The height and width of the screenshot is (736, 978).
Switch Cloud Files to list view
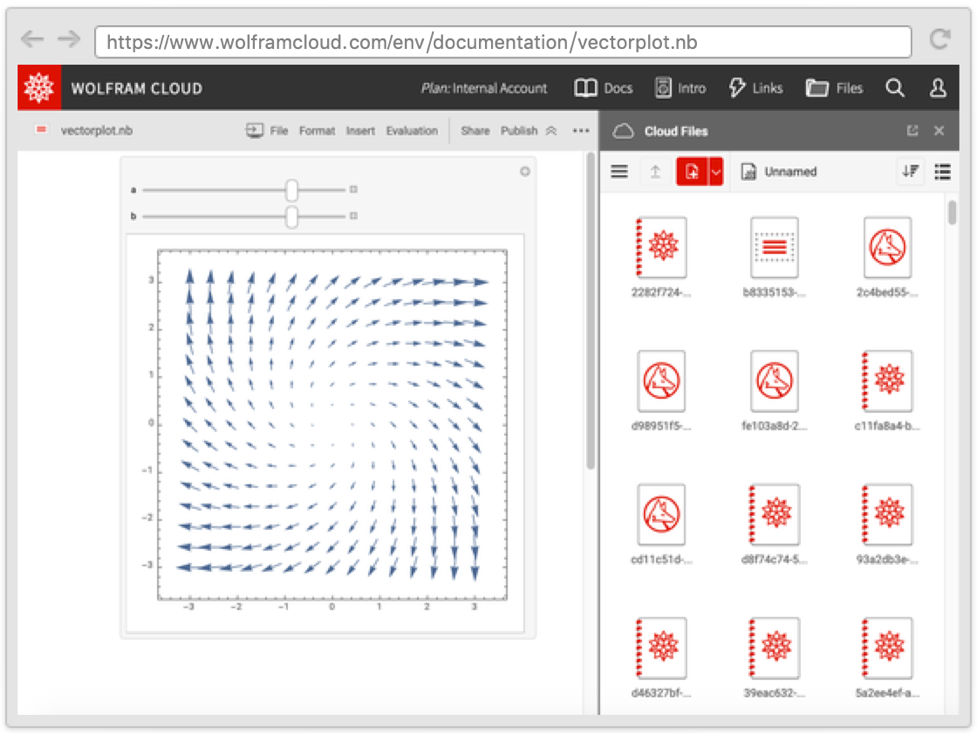(x=942, y=172)
